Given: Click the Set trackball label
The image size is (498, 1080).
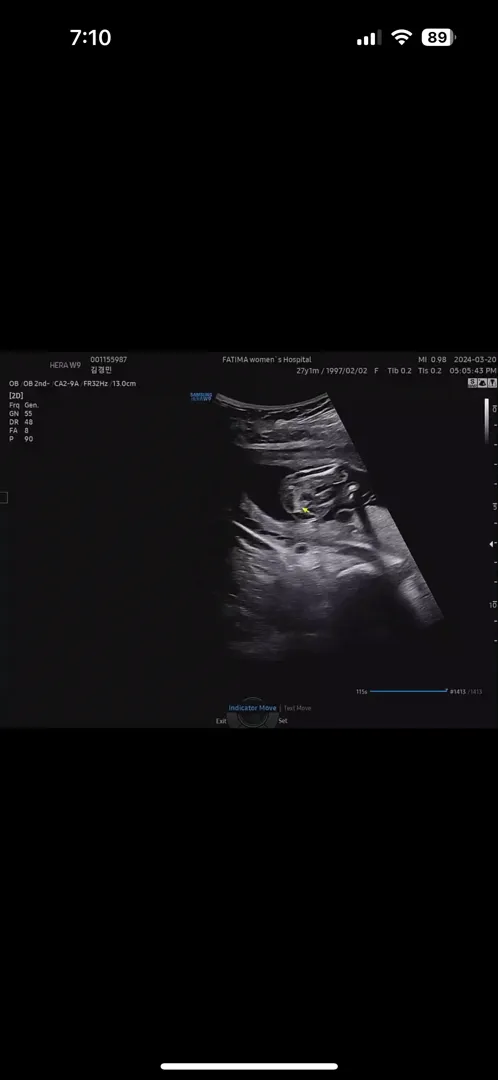Looking at the screenshot, I should pyautogui.click(x=283, y=721).
